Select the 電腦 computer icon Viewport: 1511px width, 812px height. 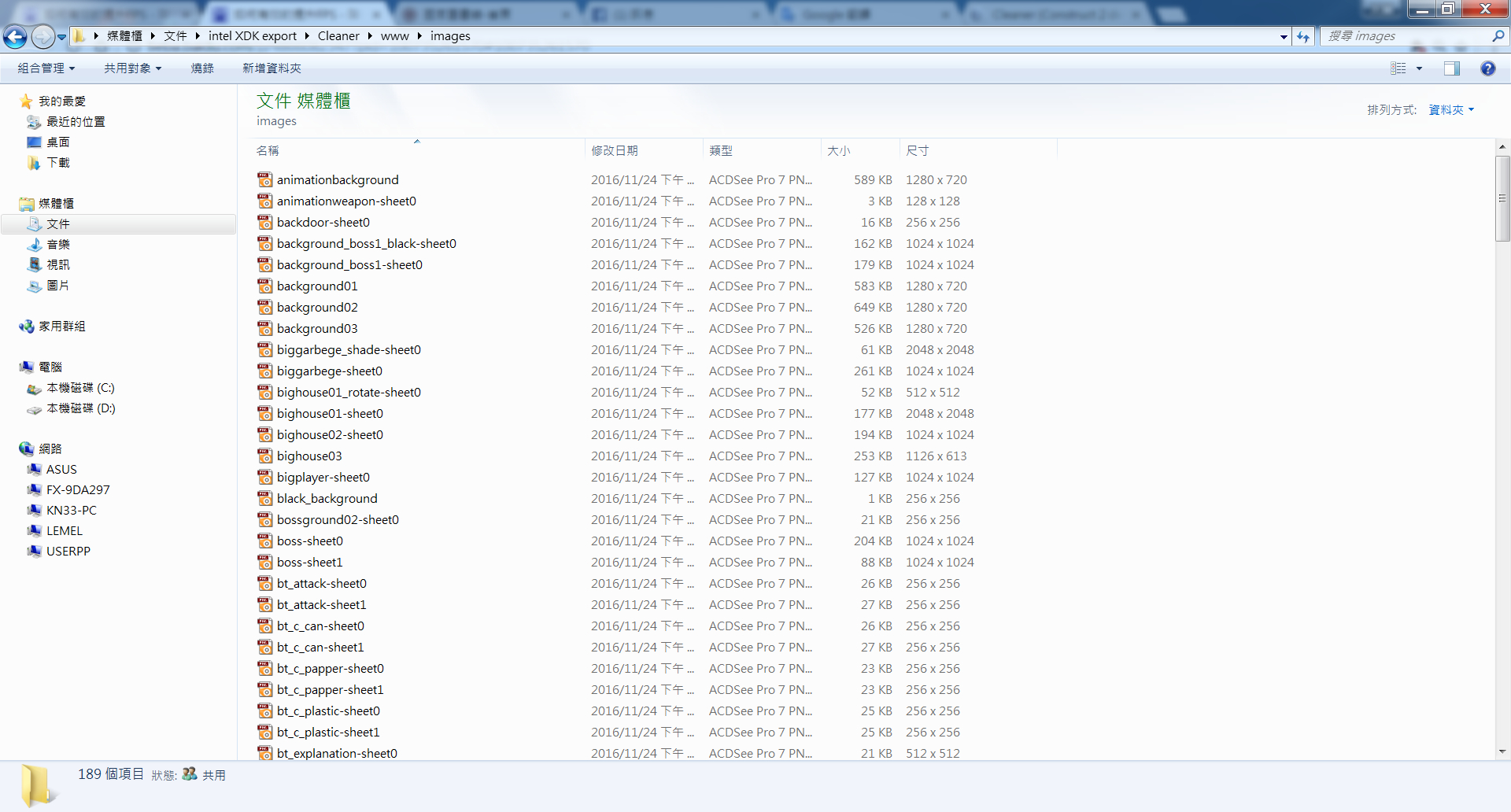tap(27, 367)
